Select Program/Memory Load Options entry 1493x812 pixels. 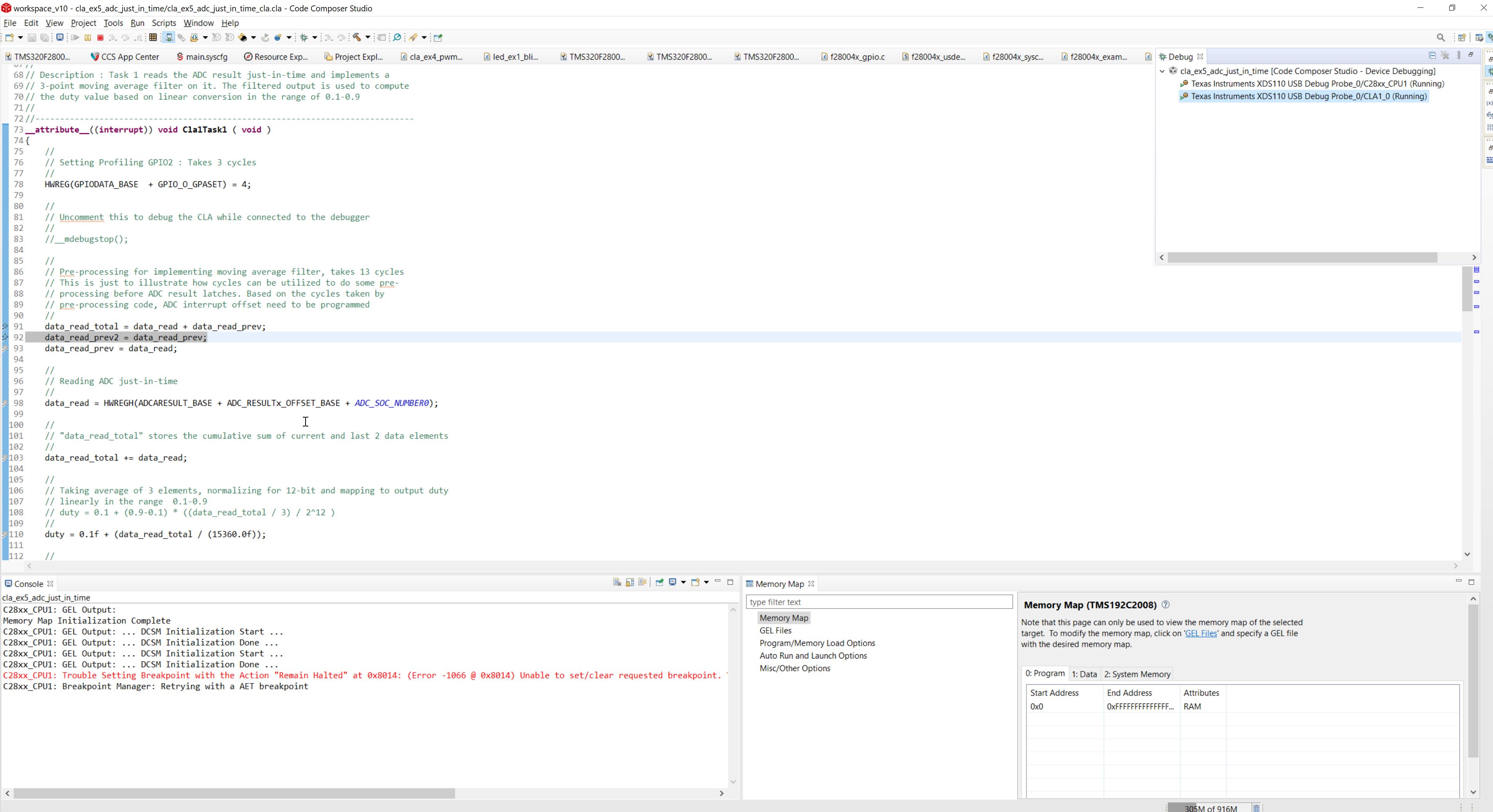817,643
